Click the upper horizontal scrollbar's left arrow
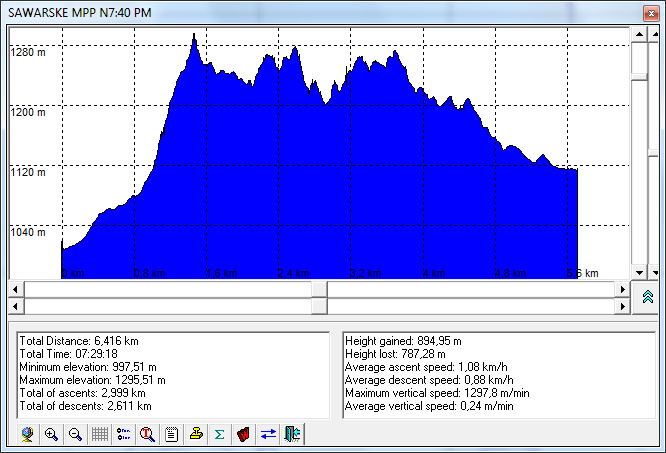This screenshot has width=666, height=453. 16,289
